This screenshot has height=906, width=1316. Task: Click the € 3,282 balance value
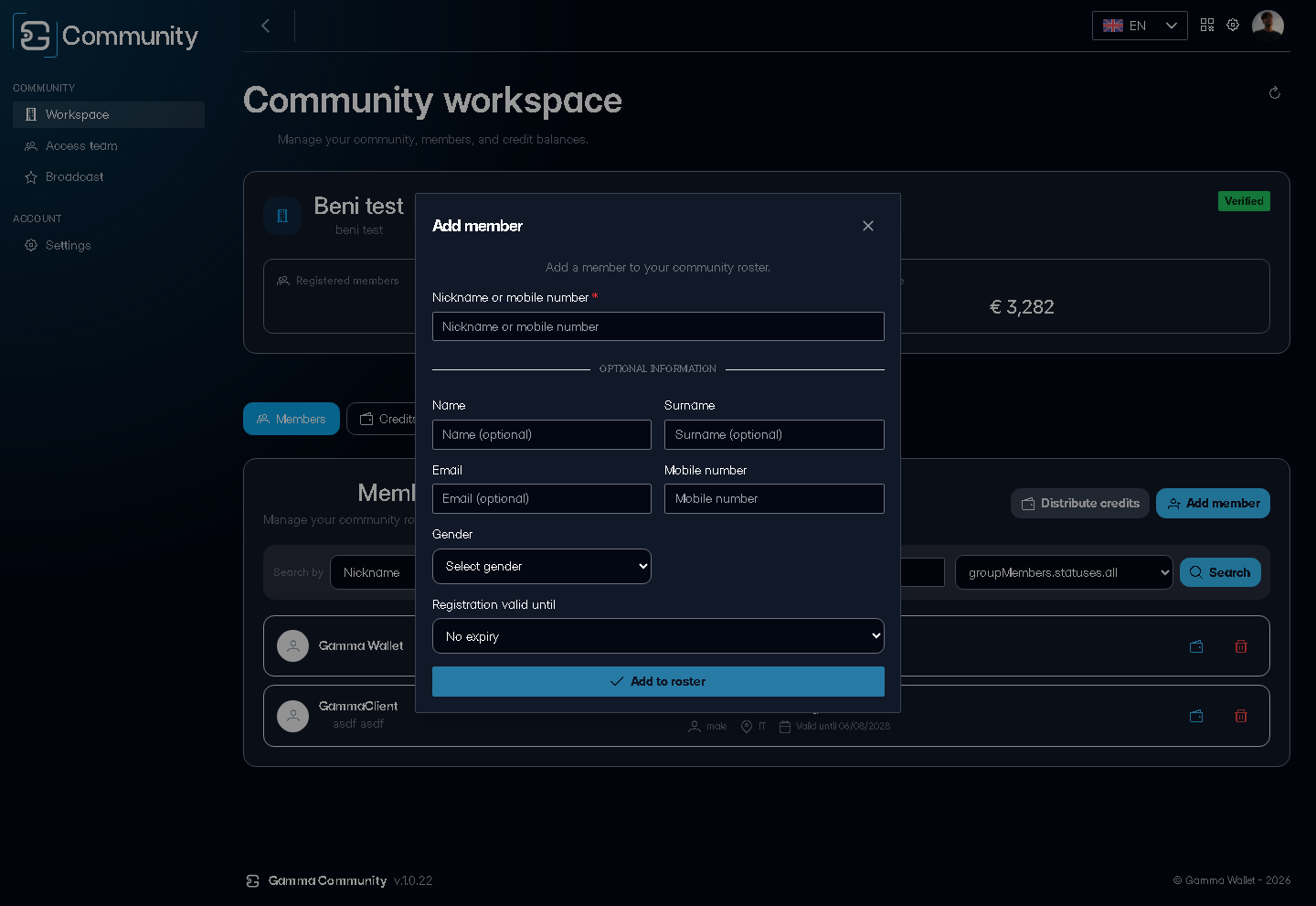click(x=1022, y=307)
